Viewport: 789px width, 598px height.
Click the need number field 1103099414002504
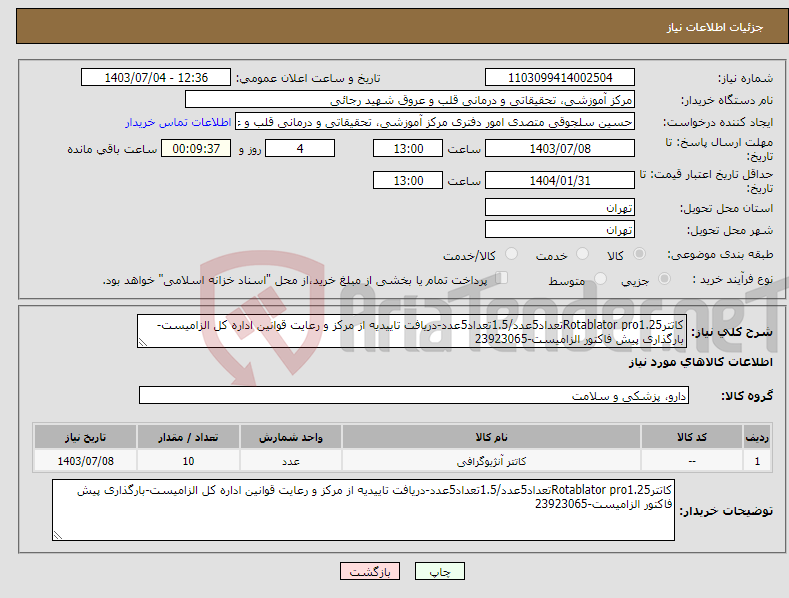[560, 78]
